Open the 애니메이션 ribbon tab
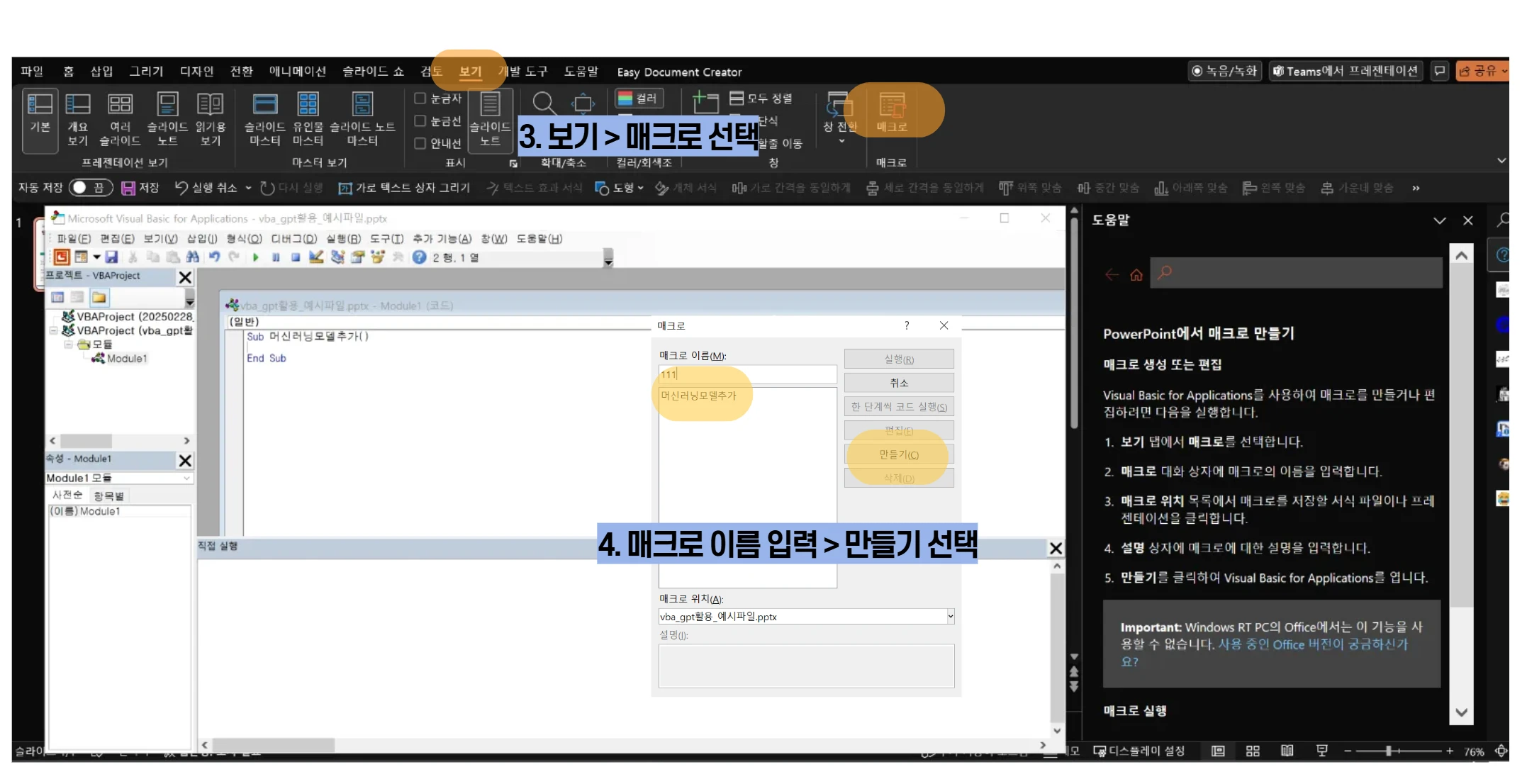The height and width of the screenshot is (784, 1527). click(x=298, y=71)
